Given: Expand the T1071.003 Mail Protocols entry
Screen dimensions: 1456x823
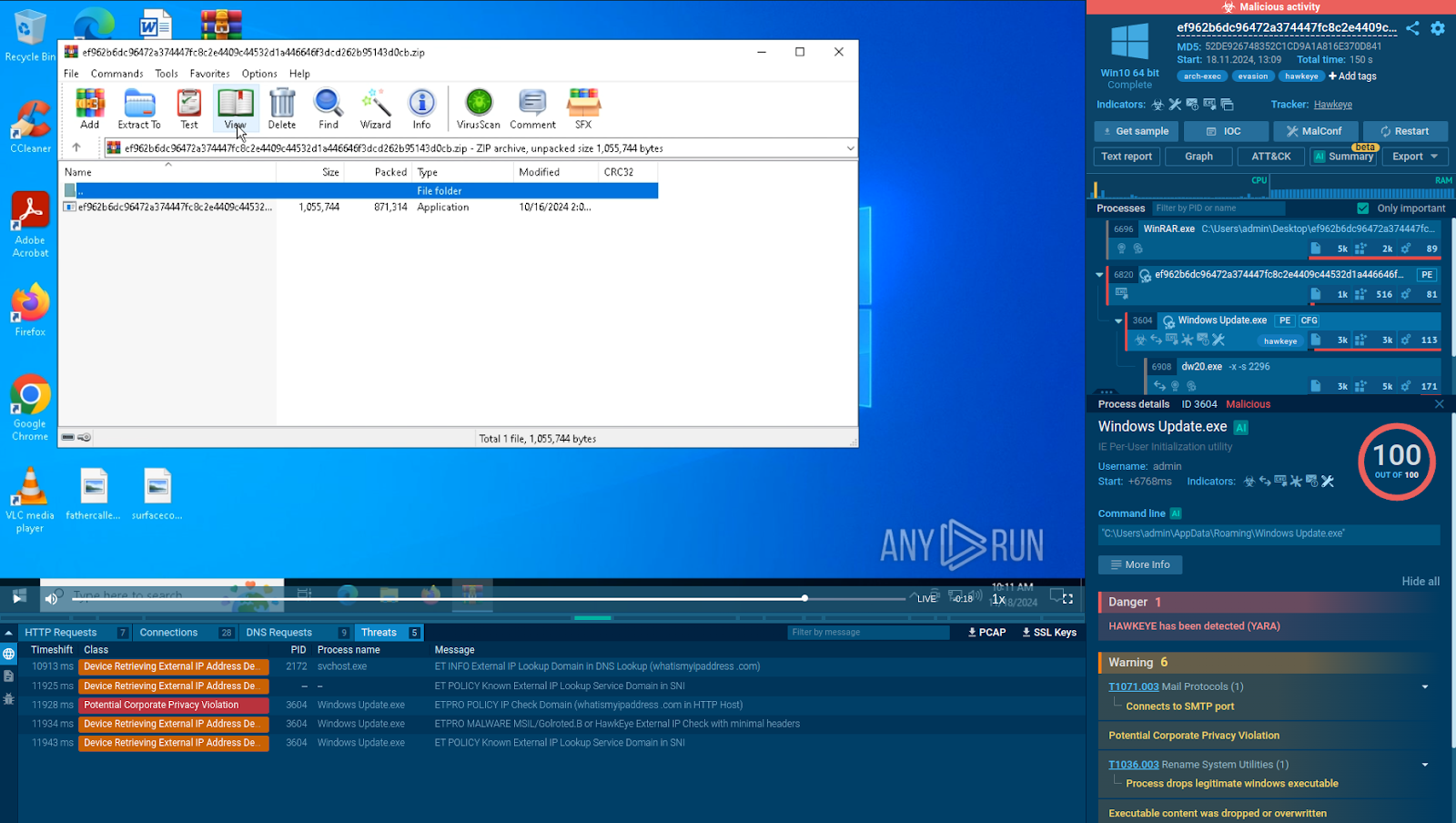Looking at the screenshot, I should click(1425, 687).
